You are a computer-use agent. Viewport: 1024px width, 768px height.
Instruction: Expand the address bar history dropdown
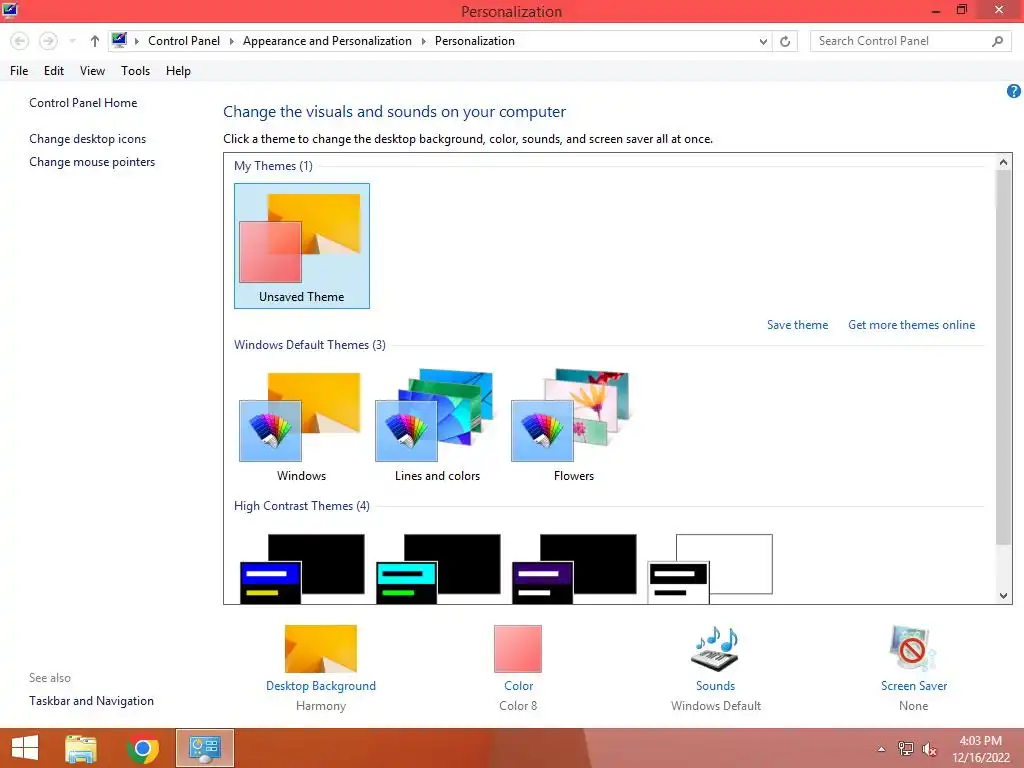tap(763, 42)
